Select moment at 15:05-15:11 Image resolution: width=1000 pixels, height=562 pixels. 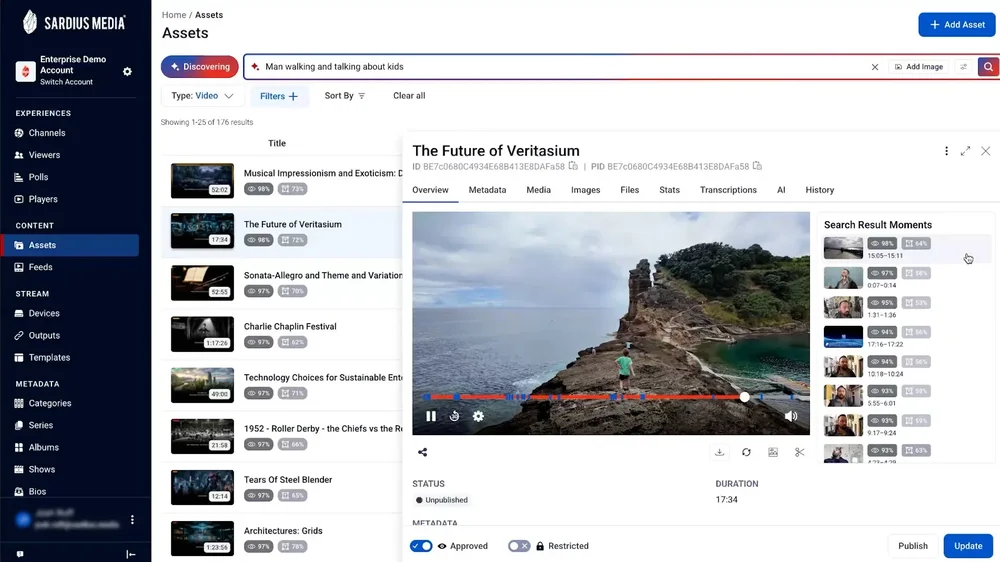coord(906,248)
